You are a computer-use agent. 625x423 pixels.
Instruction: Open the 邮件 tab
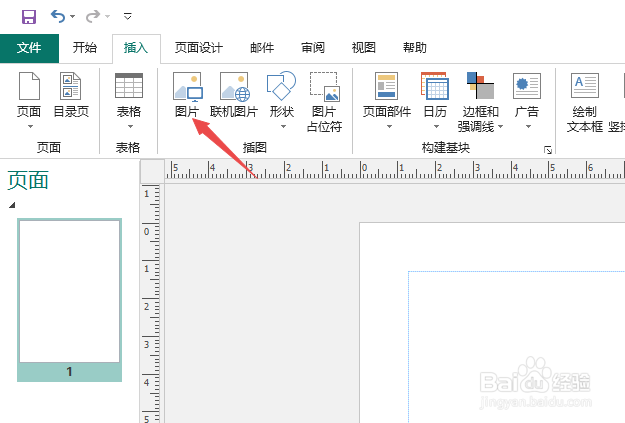262,48
